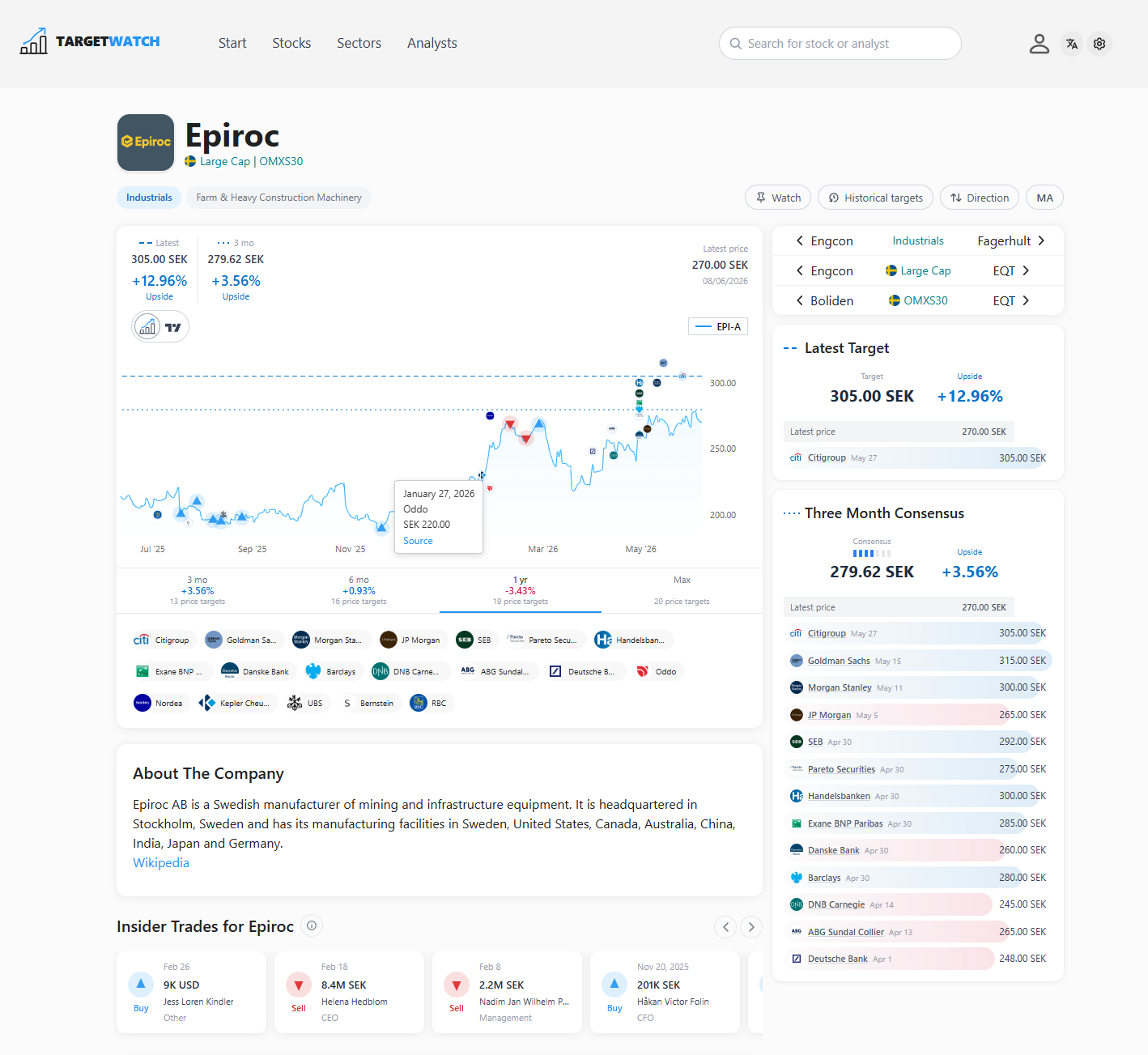The height and width of the screenshot is (1055, 1148).
Task: Switch to the bar chart view icon
Action: point(147,327)
